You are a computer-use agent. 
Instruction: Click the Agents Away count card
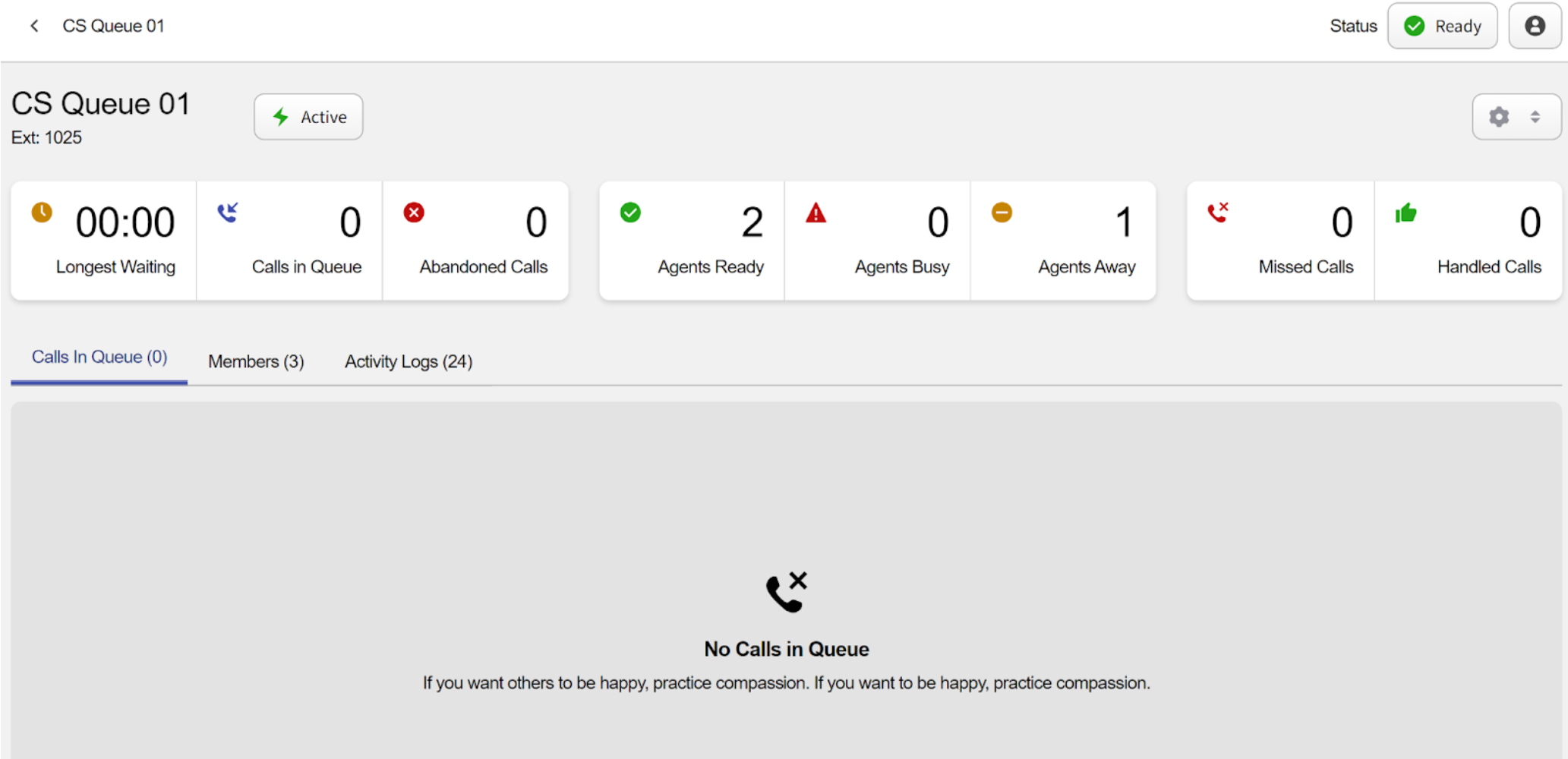click(x=1063, y=241)
